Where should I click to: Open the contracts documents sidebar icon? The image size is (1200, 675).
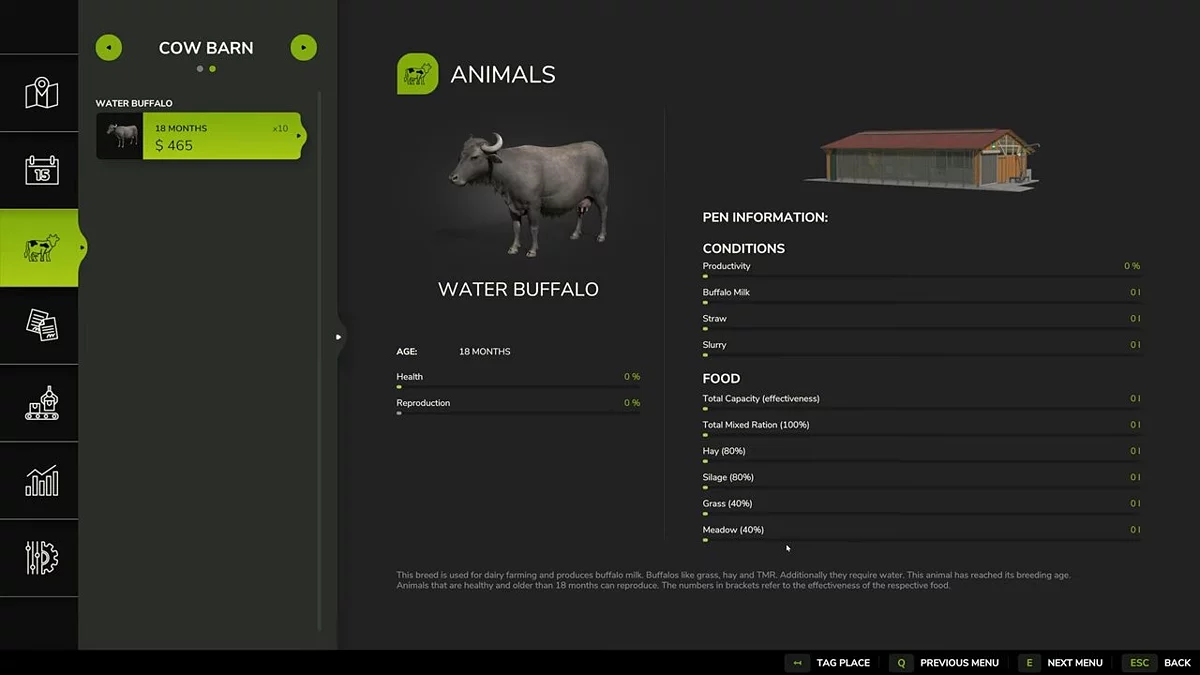coord(41,325)
